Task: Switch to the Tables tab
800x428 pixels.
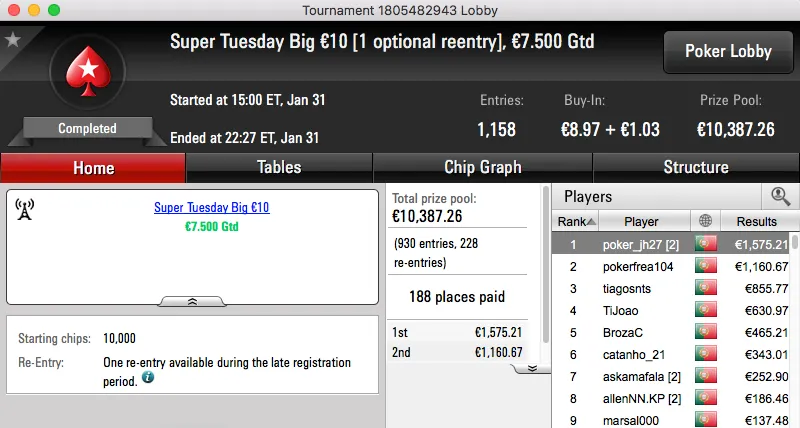Action: 279,167
